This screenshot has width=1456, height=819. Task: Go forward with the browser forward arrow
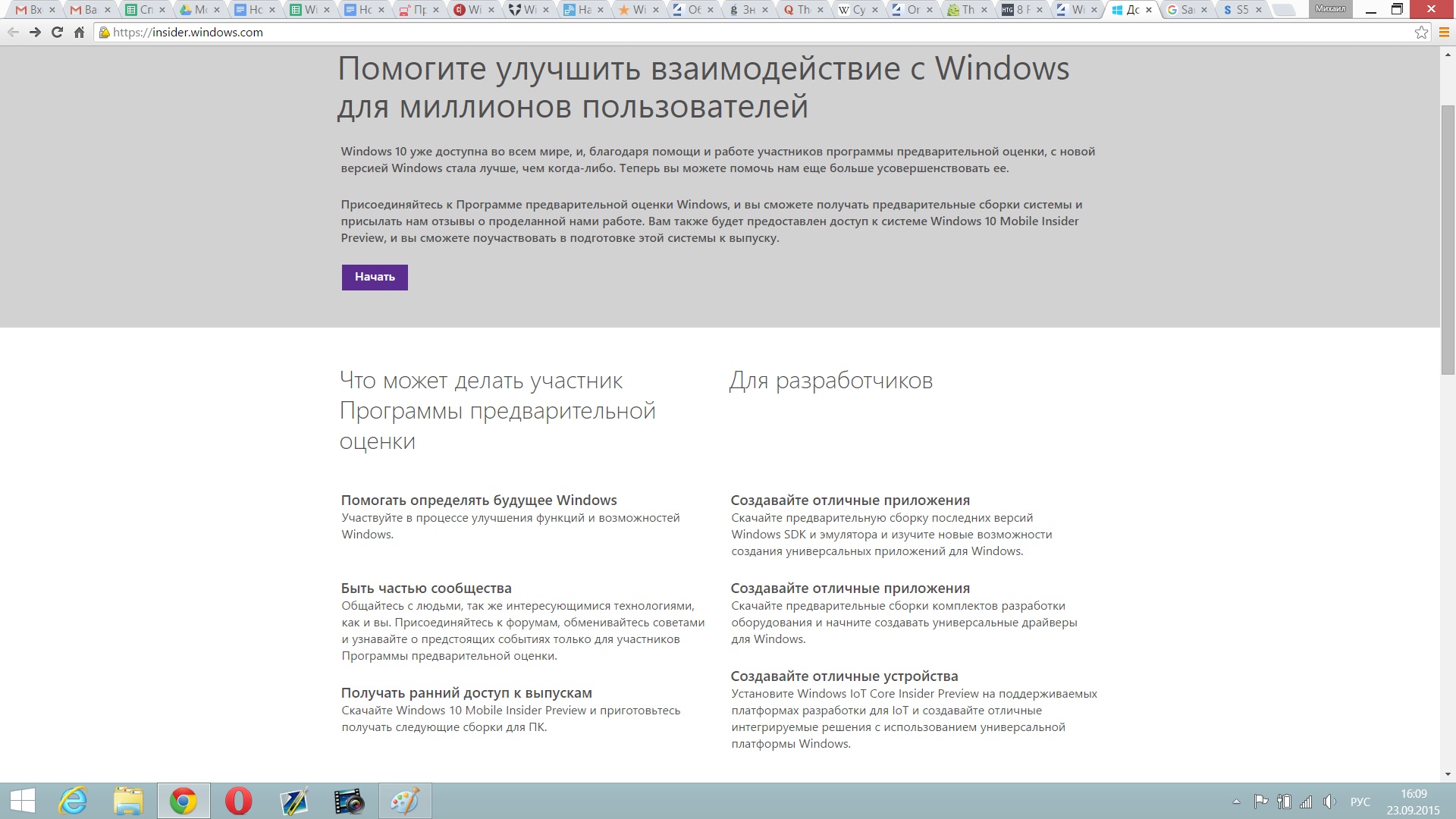click(x=35, y=33)
